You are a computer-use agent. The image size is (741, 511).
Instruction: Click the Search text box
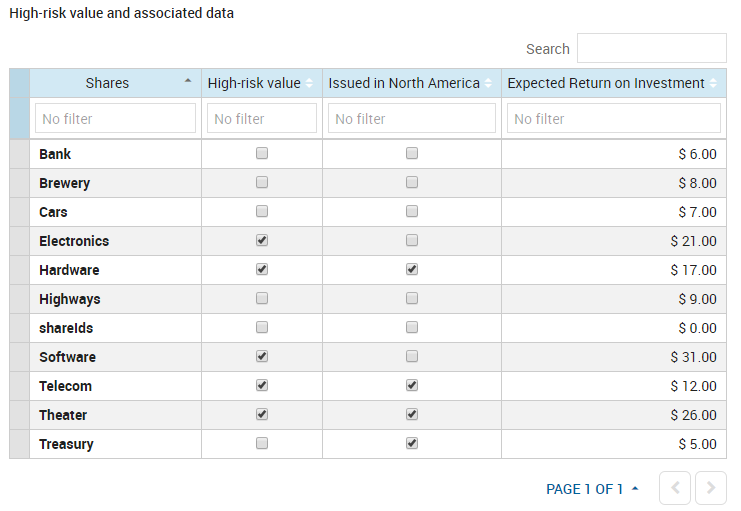pyautogui.click(x=651, y=48)
